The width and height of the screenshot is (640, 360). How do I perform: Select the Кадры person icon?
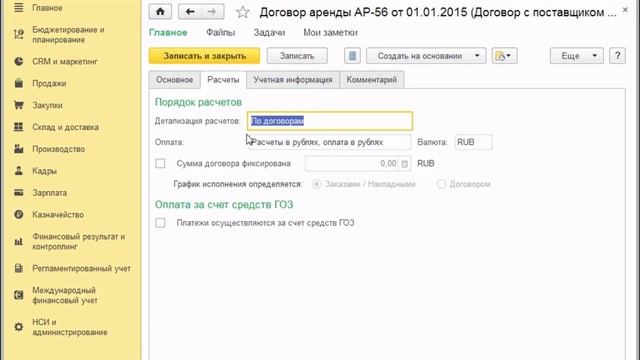pyautogui.click(x=19, y=171)
